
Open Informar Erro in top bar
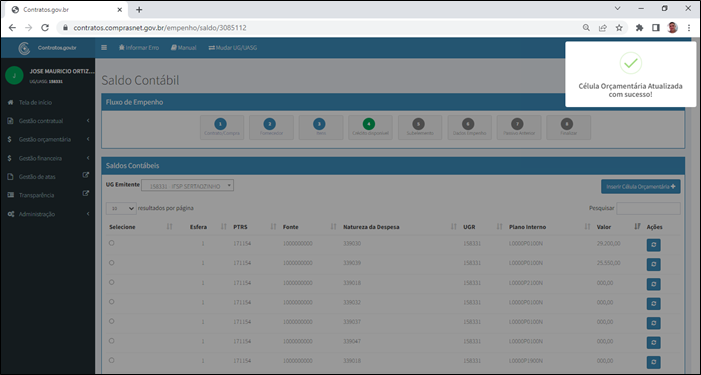(x=139, y=48)
